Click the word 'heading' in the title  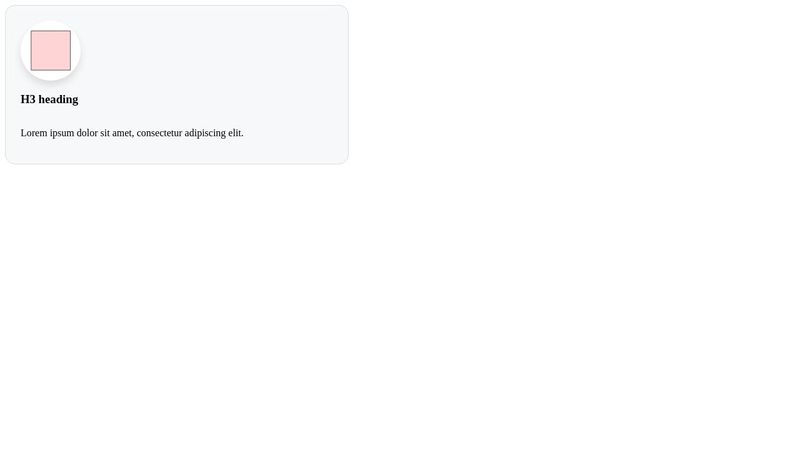(58, 99)
